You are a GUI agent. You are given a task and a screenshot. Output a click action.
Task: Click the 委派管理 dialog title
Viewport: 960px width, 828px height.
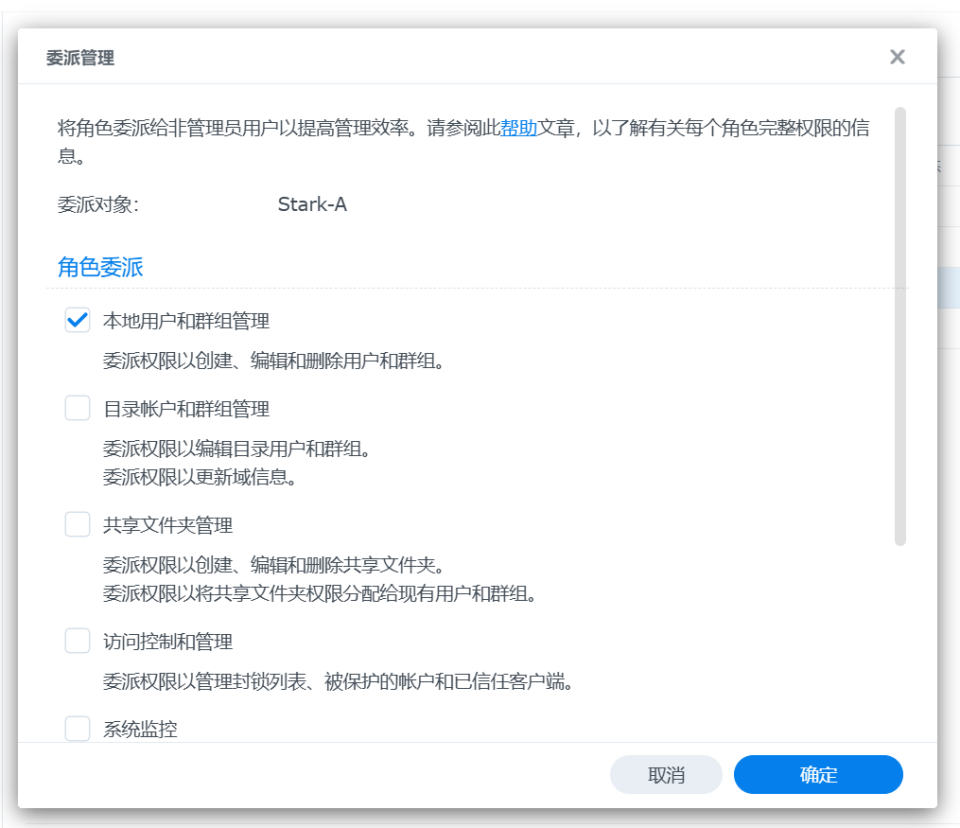point(80,58)
